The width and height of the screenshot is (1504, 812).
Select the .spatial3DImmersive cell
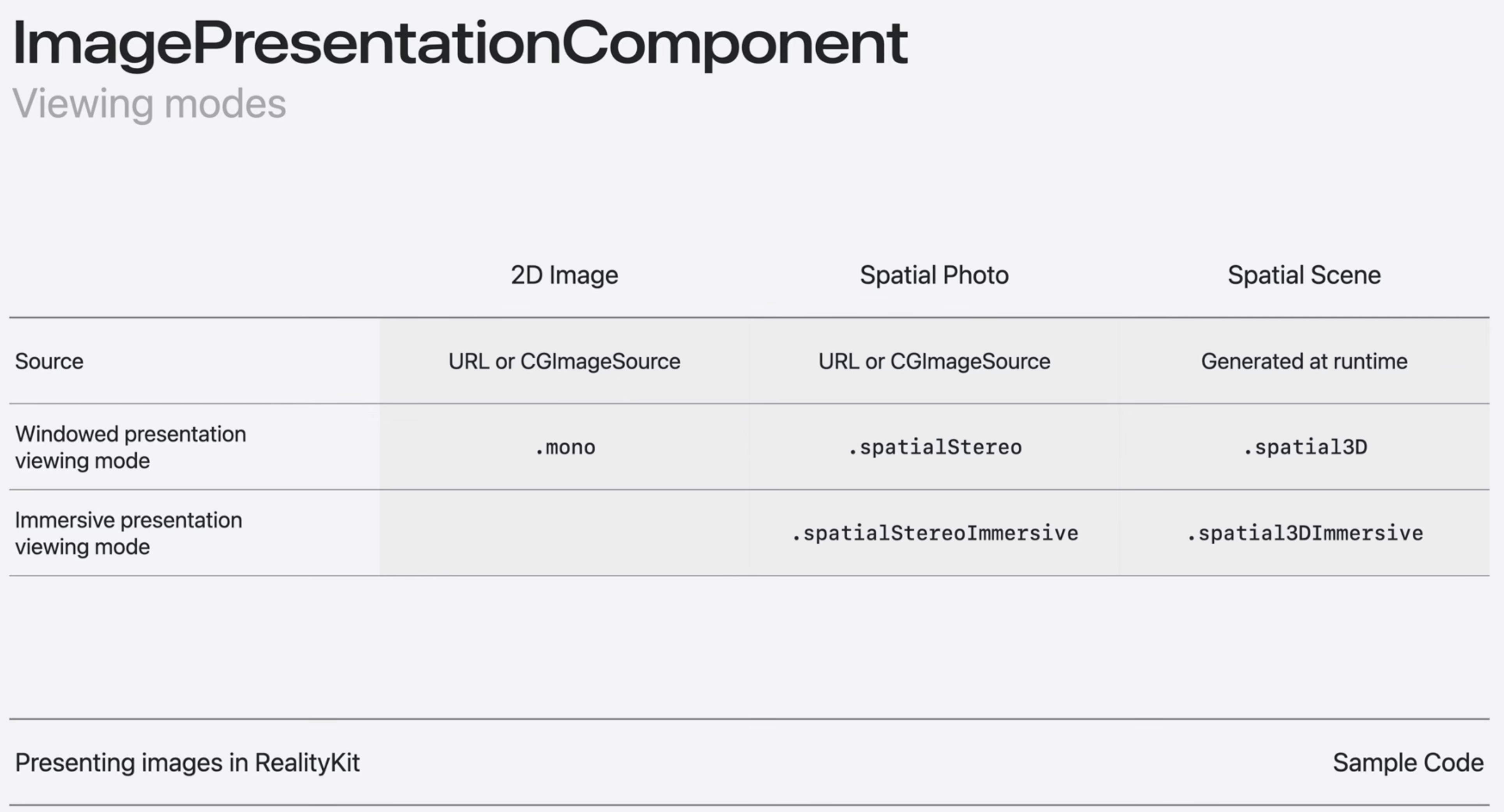pos(1305,533)
